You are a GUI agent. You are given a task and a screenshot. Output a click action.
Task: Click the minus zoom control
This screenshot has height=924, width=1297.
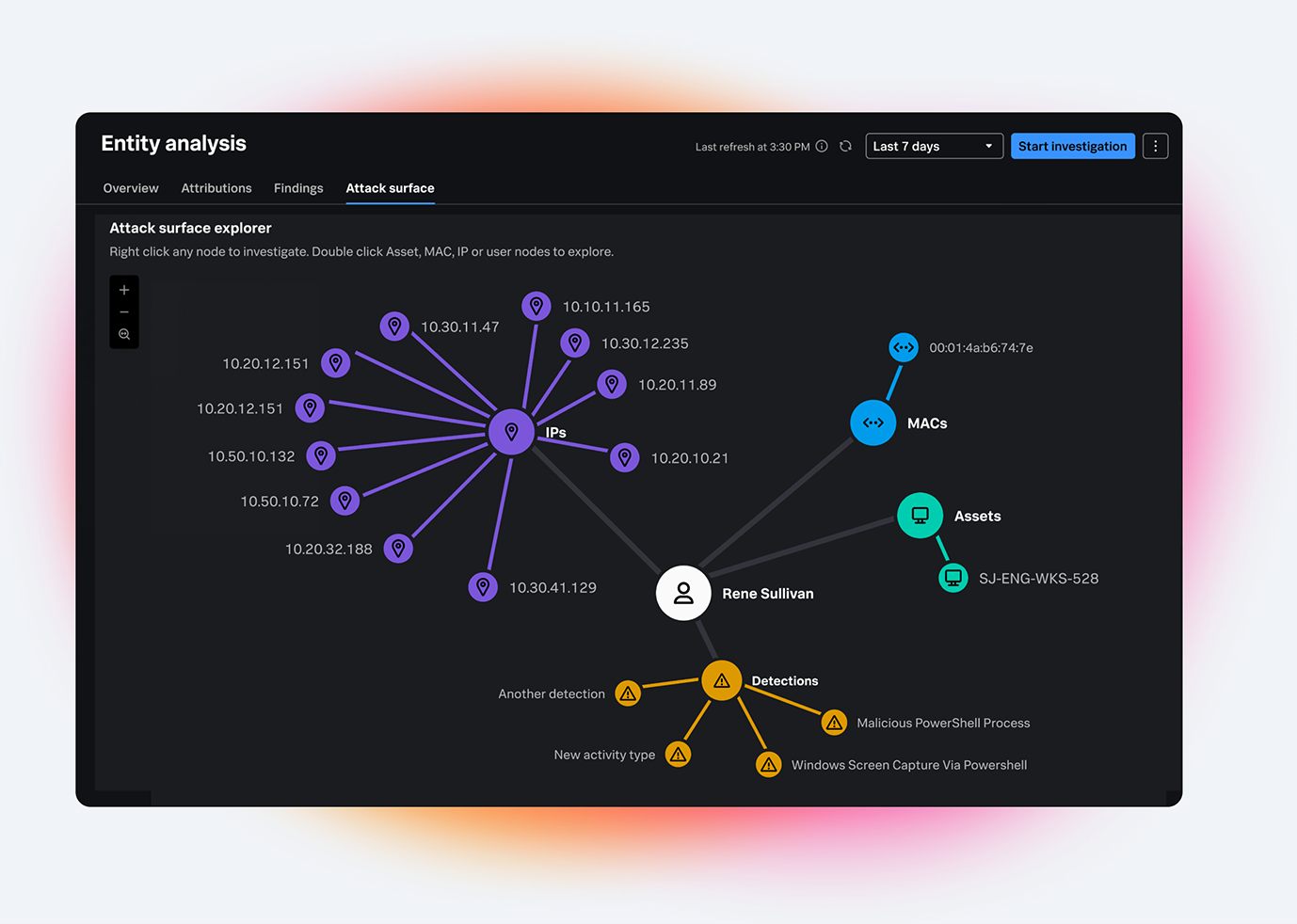click(x=123, y=311)
